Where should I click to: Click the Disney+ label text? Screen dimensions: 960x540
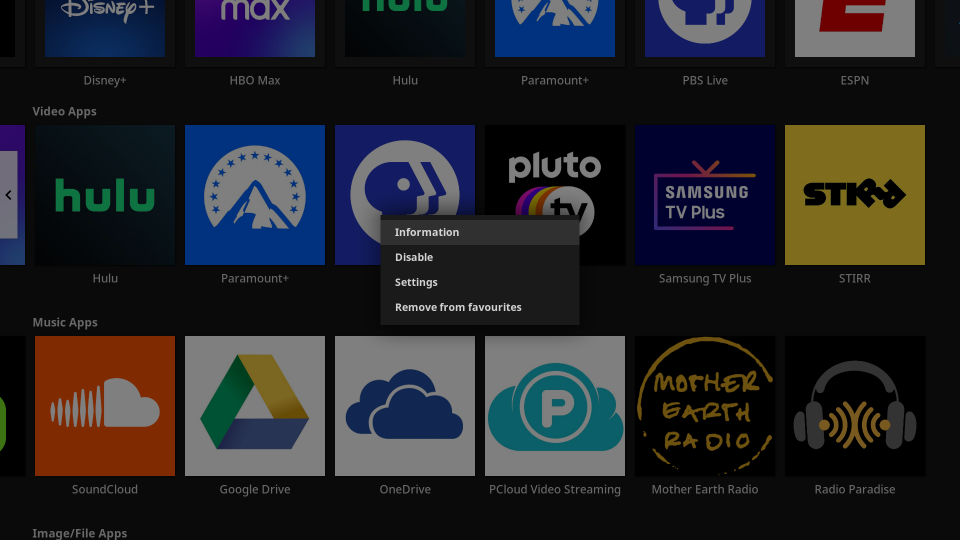105,80
